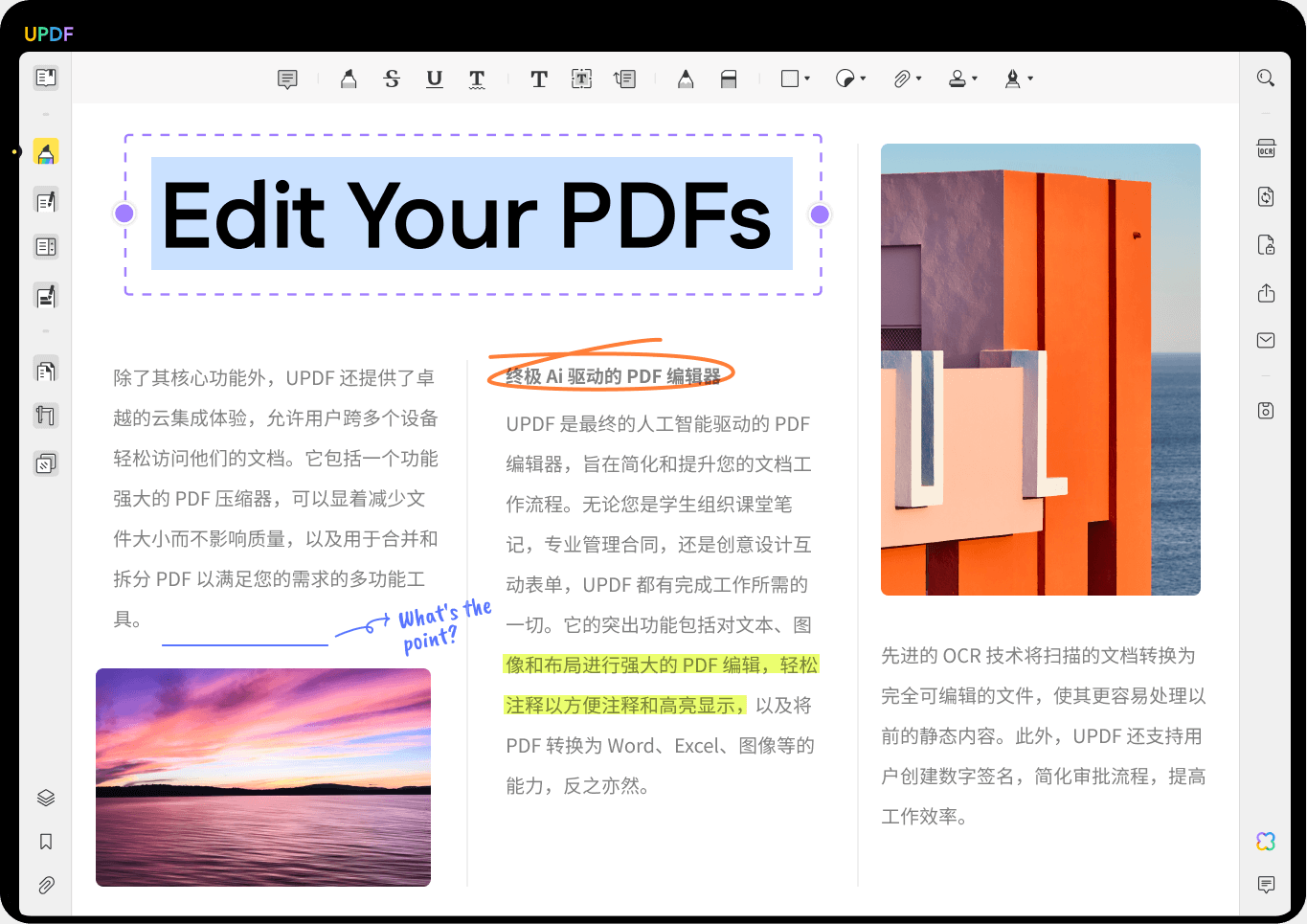Send file by email icon
This screenshot has height=924, width=1307.
point(1266,340)
